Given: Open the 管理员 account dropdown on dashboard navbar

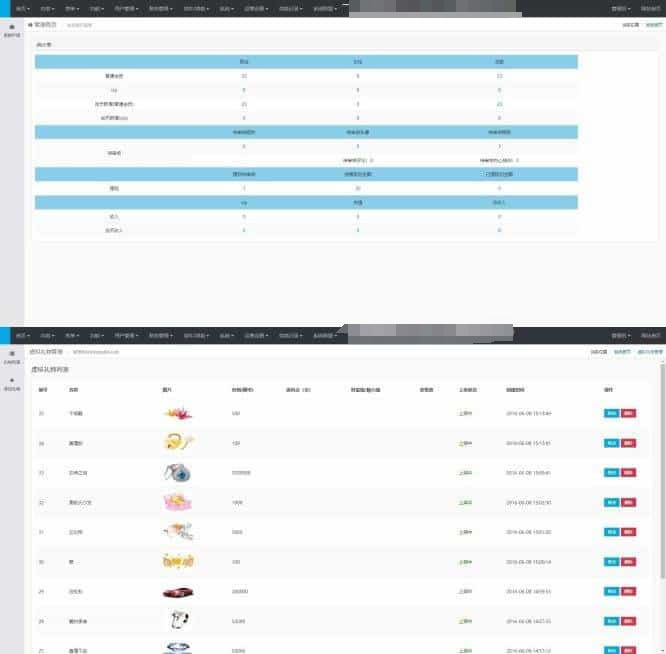Looking at the screenshot, I should 620,8.
